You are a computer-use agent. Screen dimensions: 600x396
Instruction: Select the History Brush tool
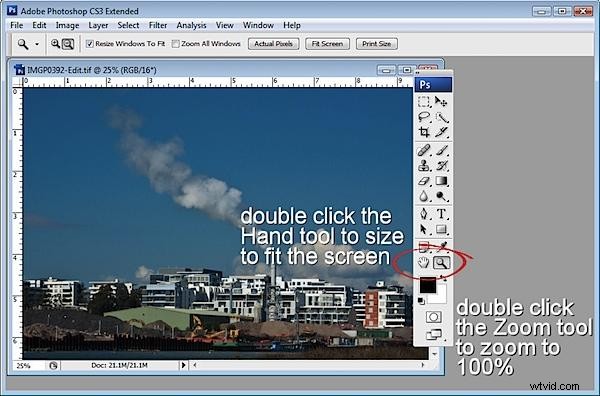pos(441,166)
